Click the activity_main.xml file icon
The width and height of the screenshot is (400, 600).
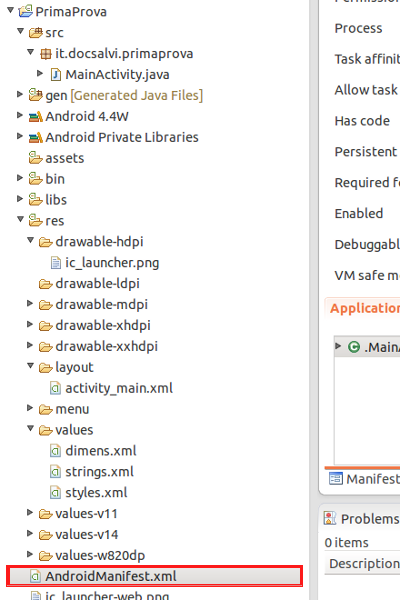[x=56, y=388]
